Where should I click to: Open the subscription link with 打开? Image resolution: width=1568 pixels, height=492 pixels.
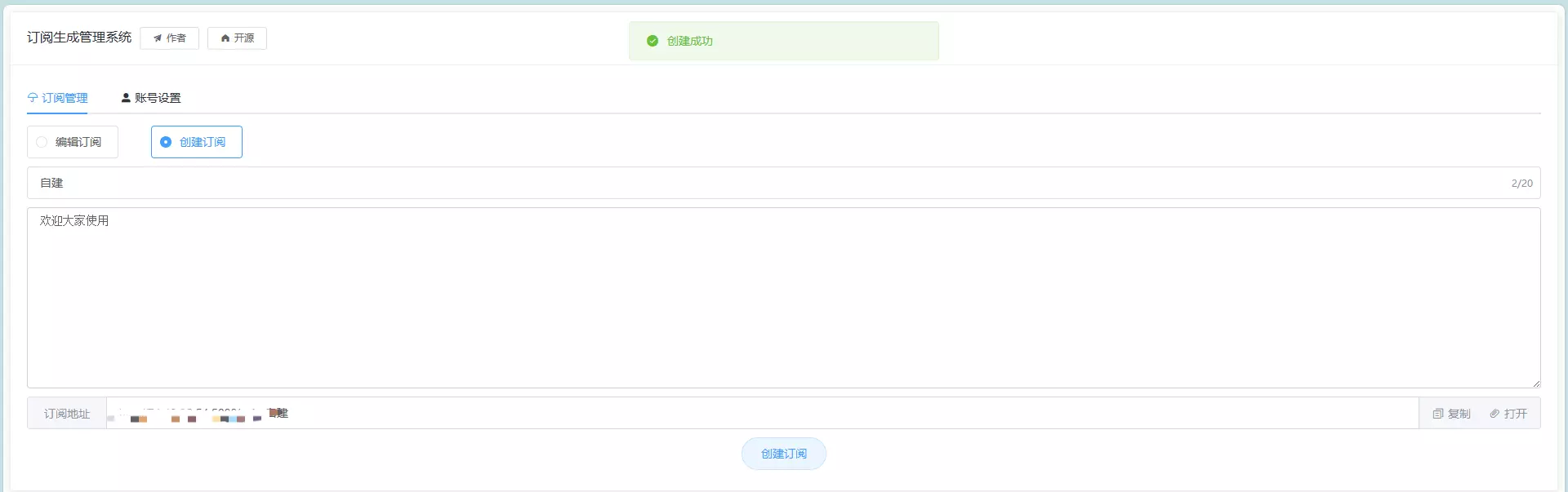click(1508, 414)
